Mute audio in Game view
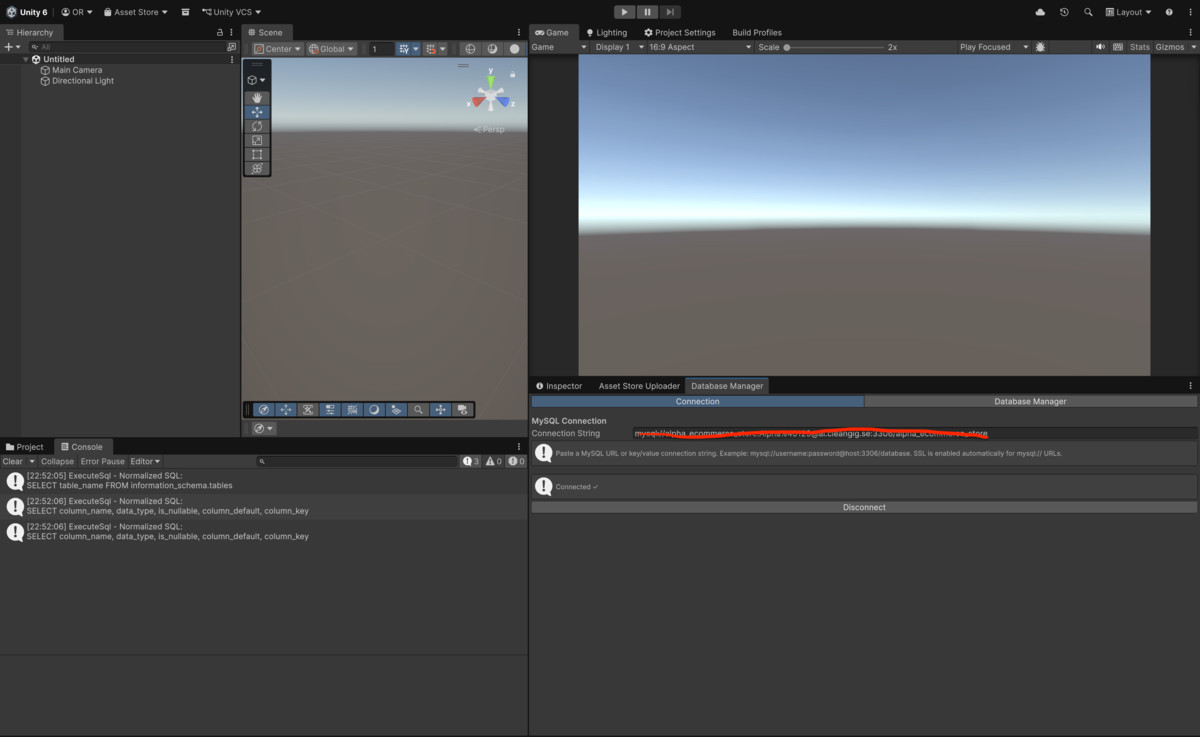1200x737 pixels. click(1100, 47)
